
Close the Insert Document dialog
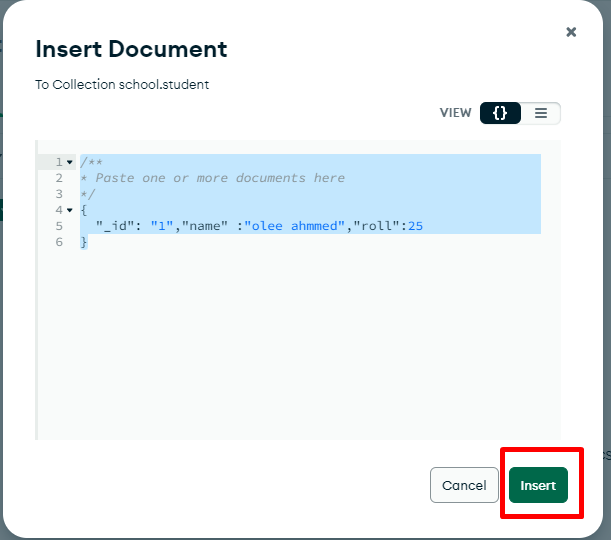pos(571,32)
